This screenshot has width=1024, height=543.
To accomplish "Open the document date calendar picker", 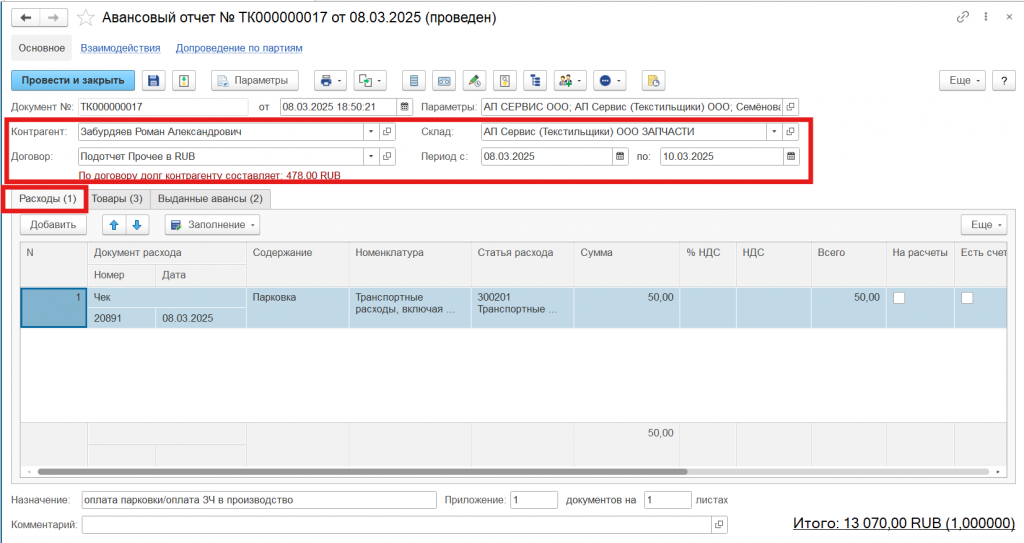I will coord(405,106).
